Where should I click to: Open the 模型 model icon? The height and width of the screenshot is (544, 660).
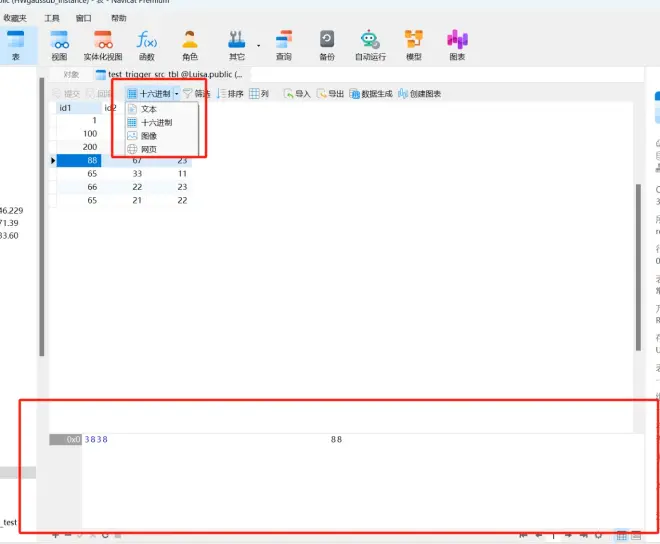click(414, 45)
